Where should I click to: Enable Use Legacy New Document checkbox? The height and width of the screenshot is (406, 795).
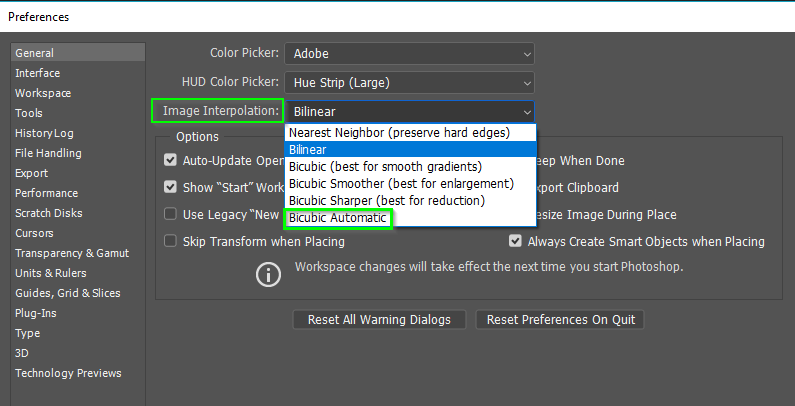(x=171, y=214)
